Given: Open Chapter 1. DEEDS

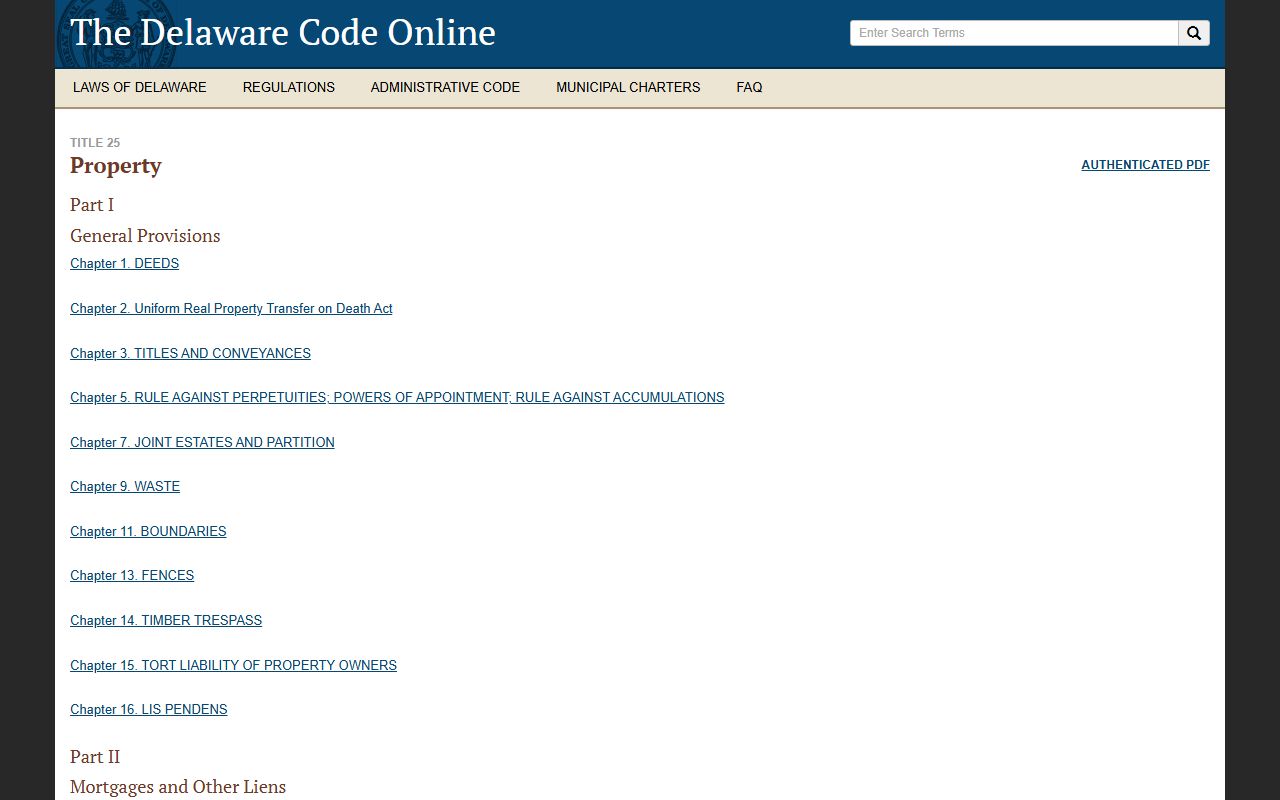Looking at the screenshot, I should [124, 264].
